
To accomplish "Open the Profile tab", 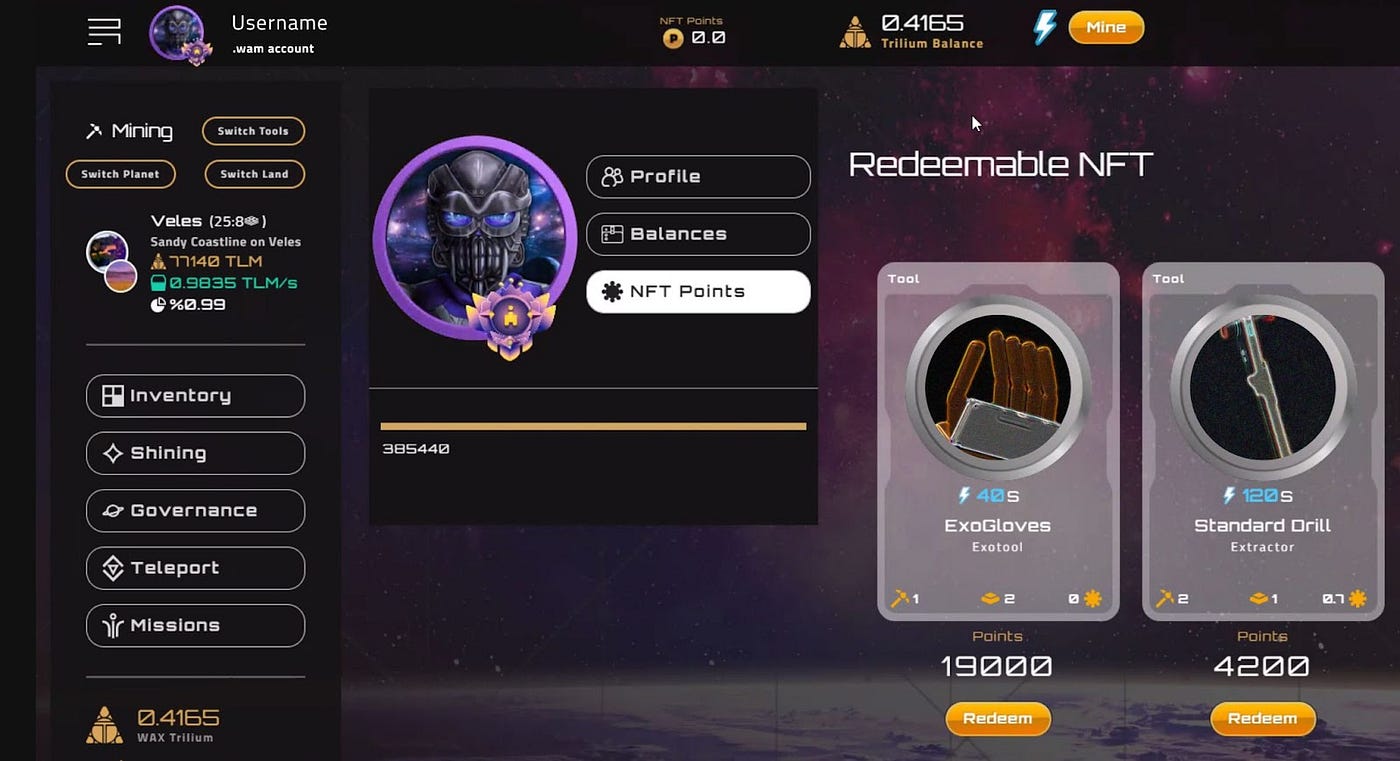I will tap(698, 177).
